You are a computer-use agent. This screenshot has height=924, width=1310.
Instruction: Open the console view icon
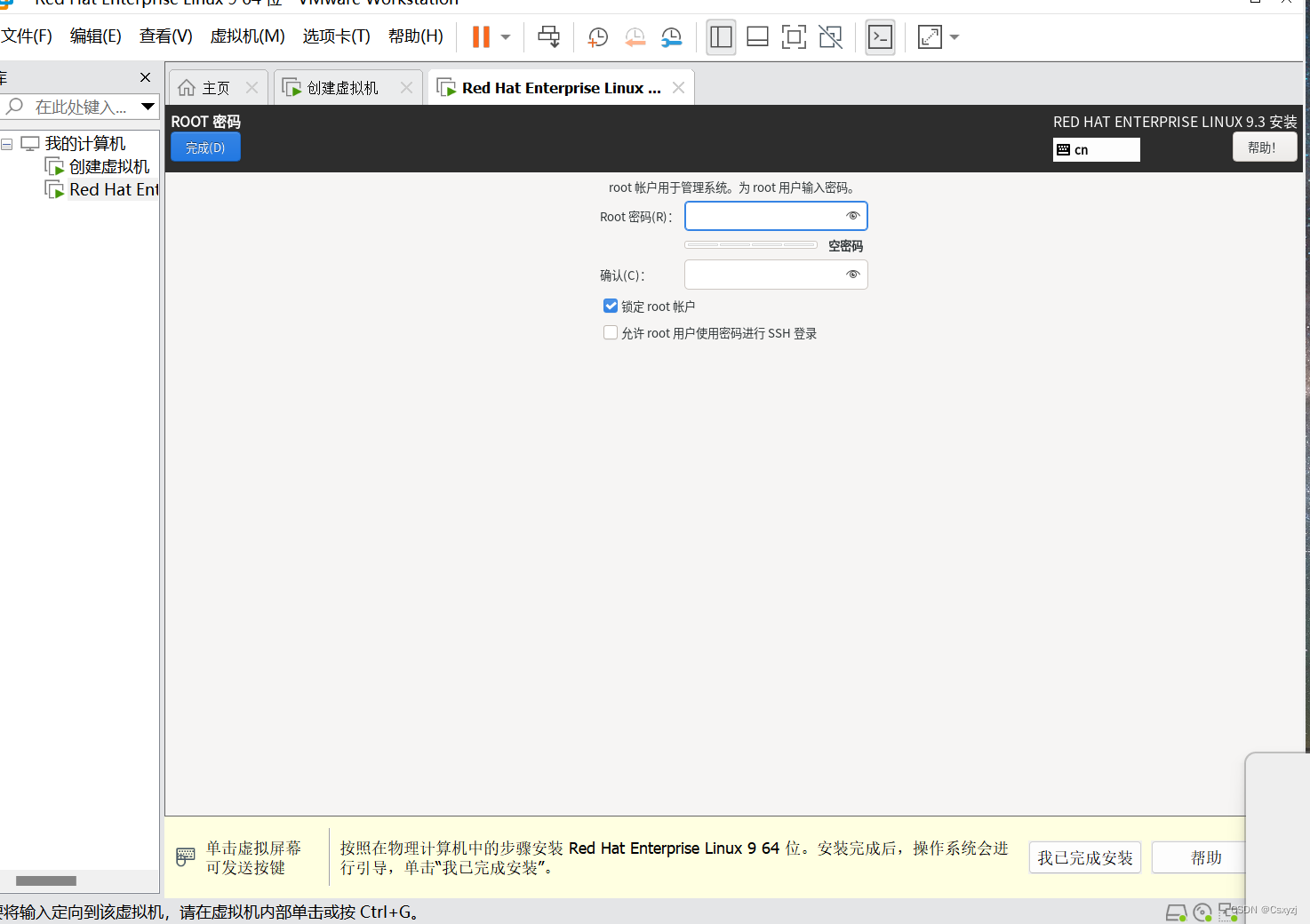point(880,36)
